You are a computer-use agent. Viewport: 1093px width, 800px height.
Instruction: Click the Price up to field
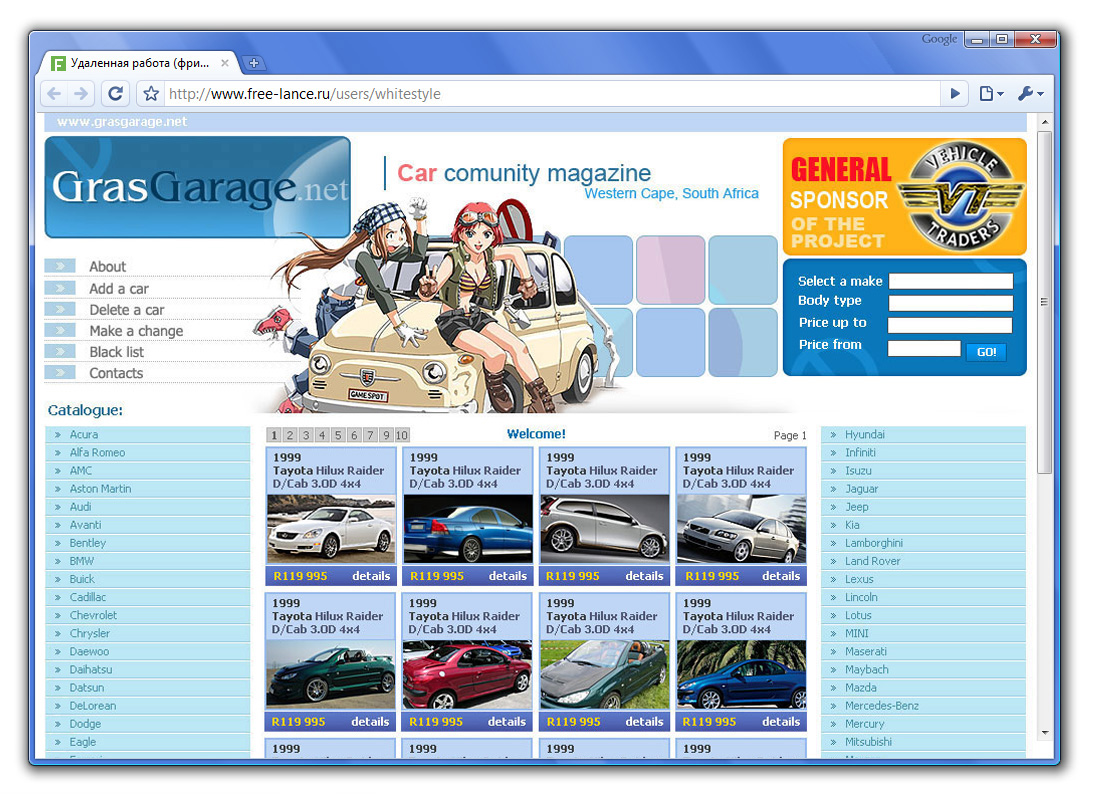coord(950,325)
